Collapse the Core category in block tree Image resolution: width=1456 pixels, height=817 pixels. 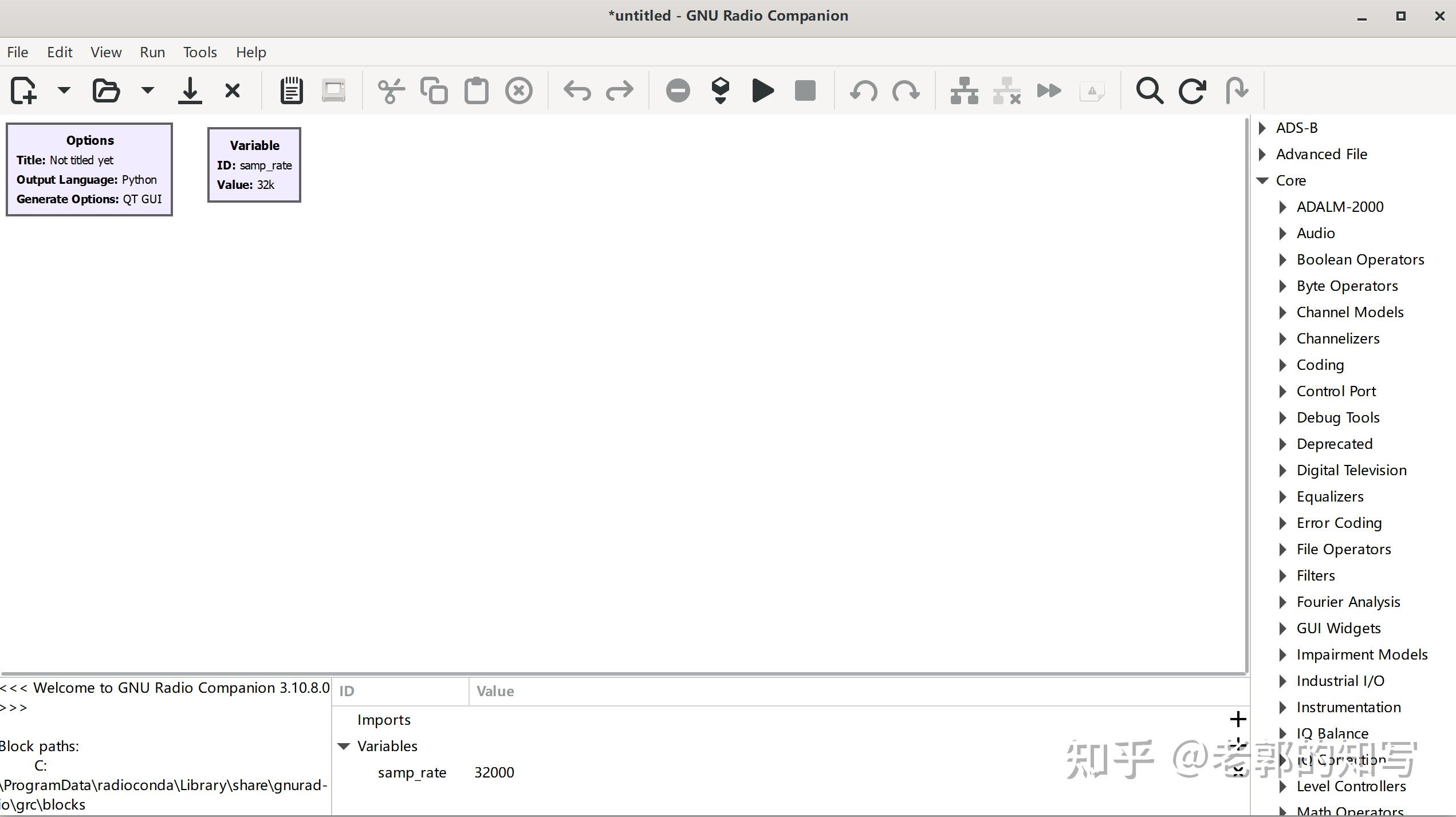tap(1262, 180)
